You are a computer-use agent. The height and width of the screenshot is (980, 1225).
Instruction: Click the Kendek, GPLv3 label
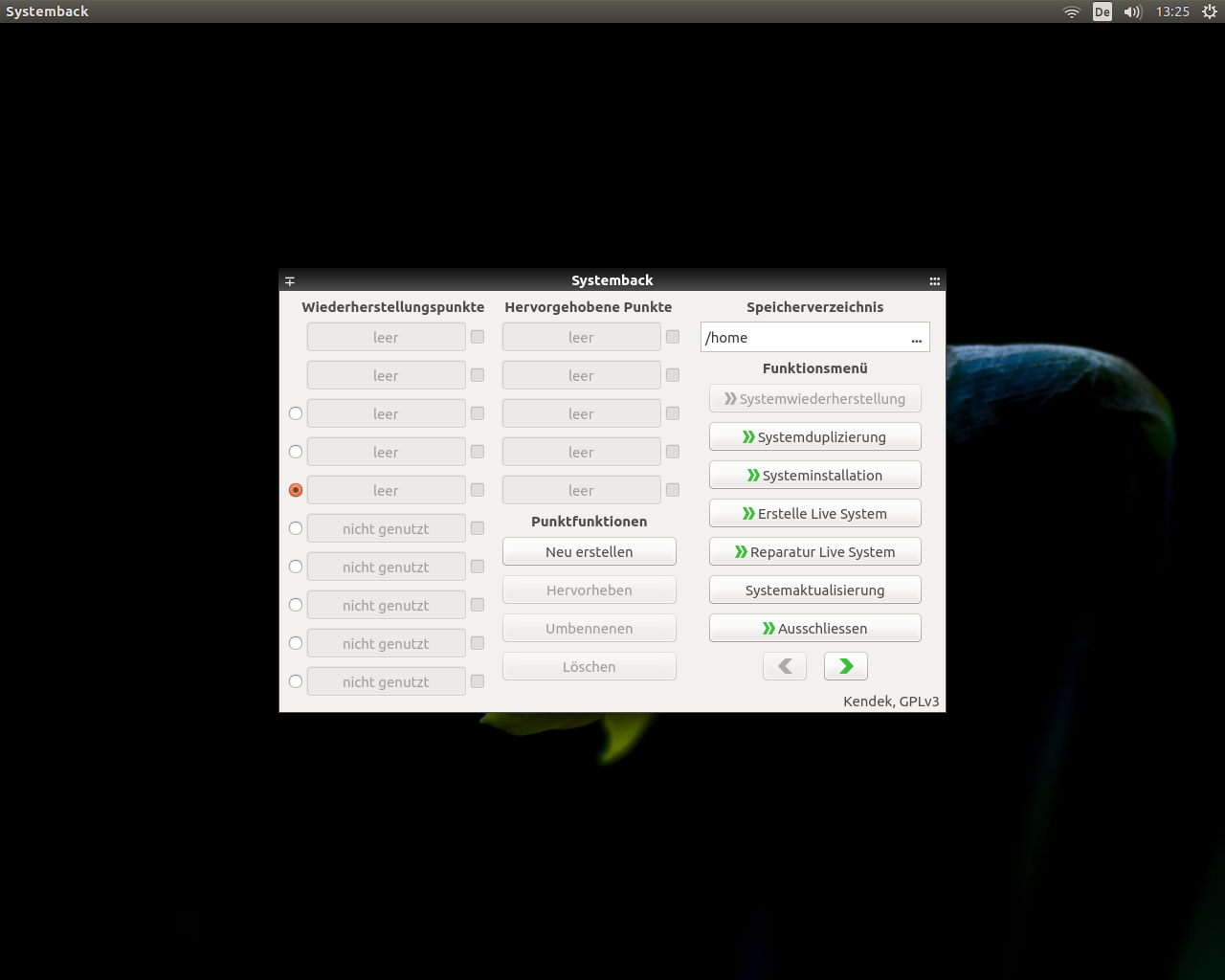coord(891,702)
